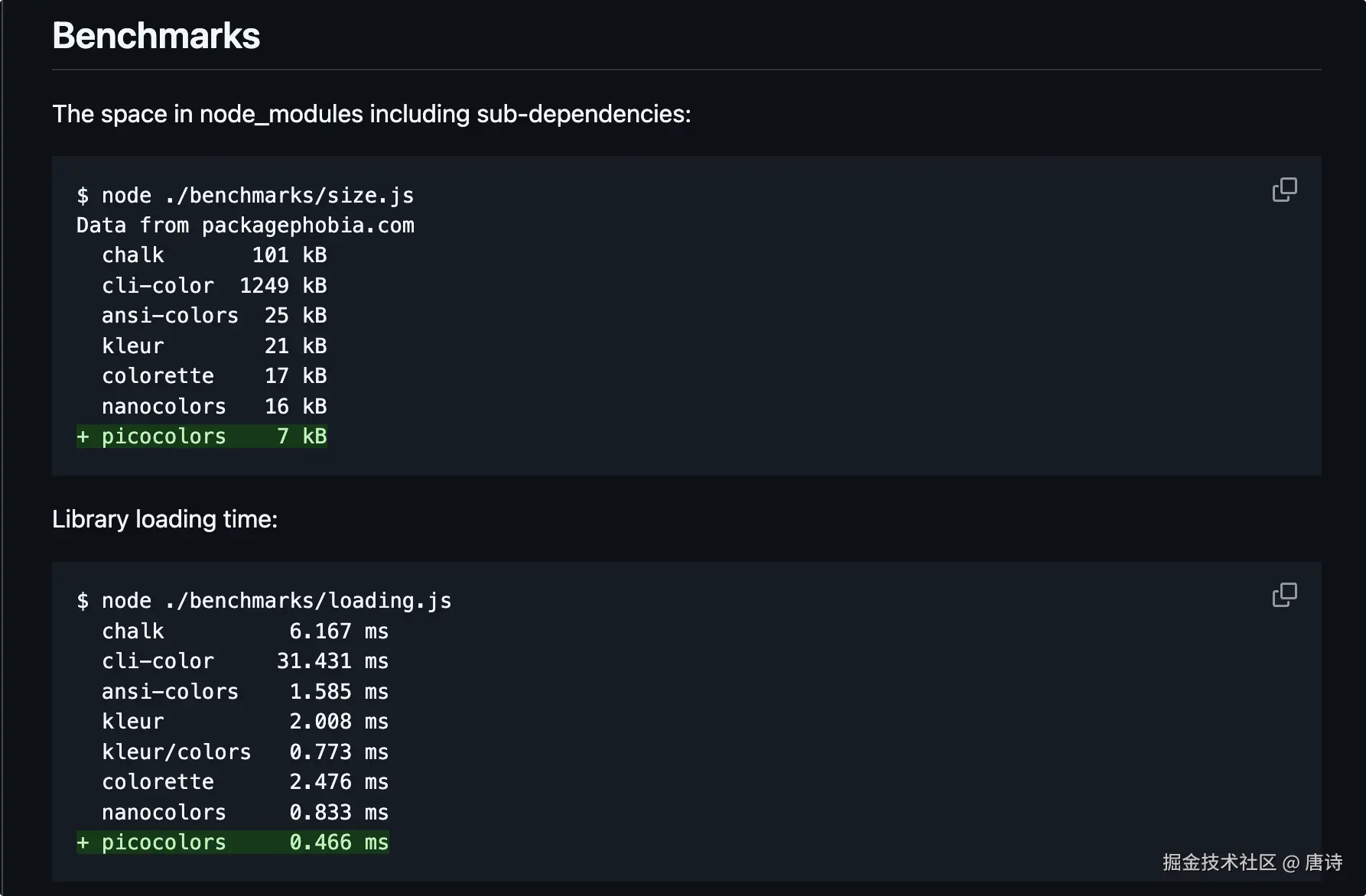Click the cli-color 1249 kB size row
This screenshot has height=896, width=1366.
coord(214,286)
